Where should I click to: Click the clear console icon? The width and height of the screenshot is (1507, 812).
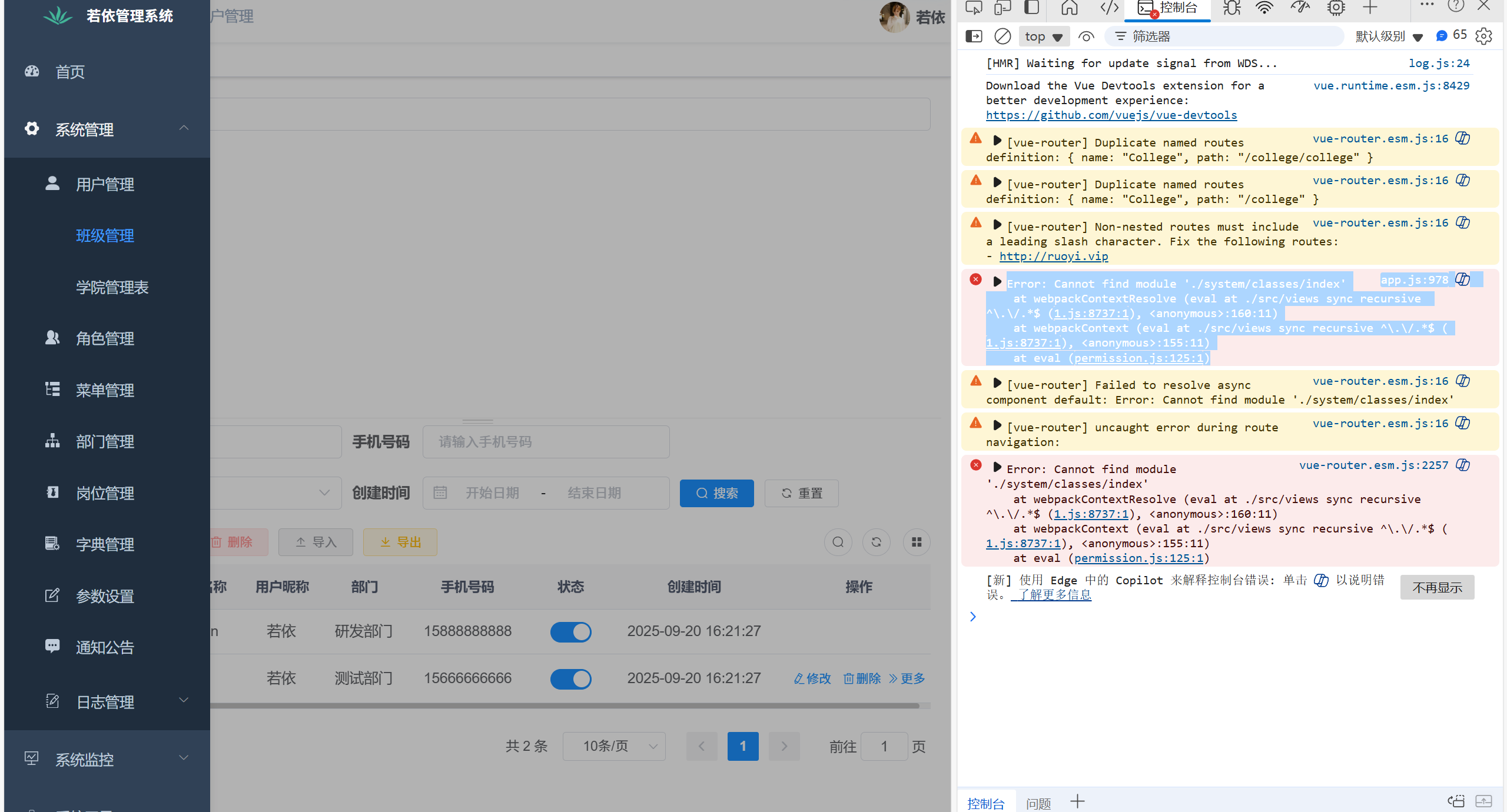[x=1003, y=36]
